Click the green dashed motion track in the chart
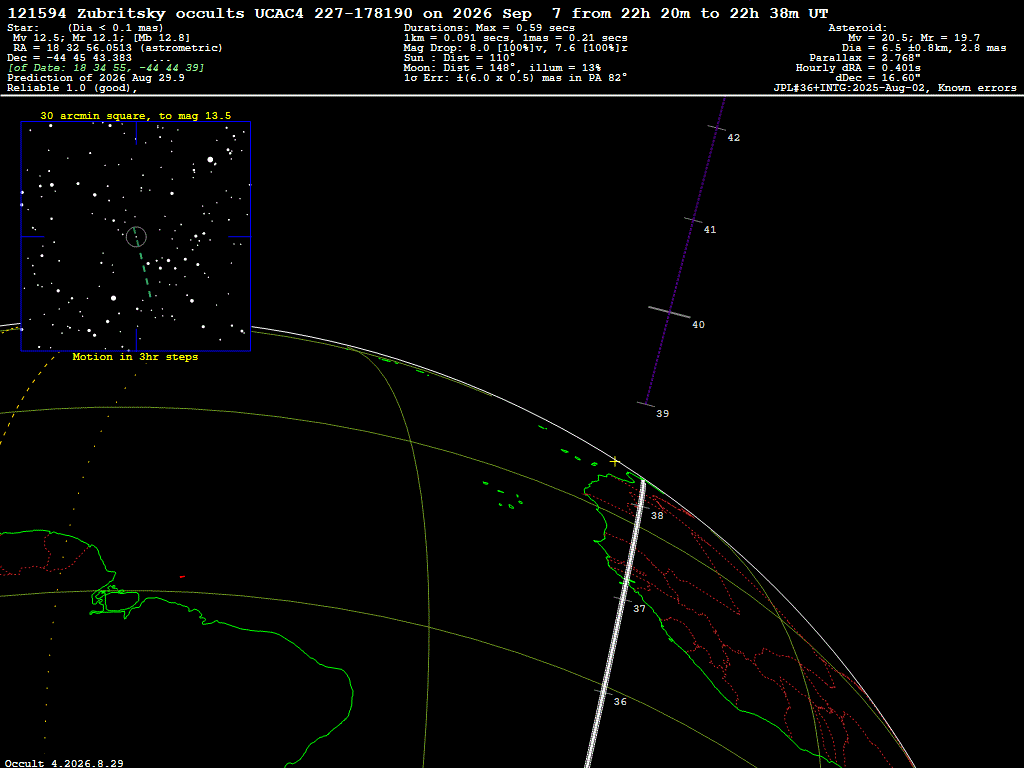 click(x=142, y=264)
